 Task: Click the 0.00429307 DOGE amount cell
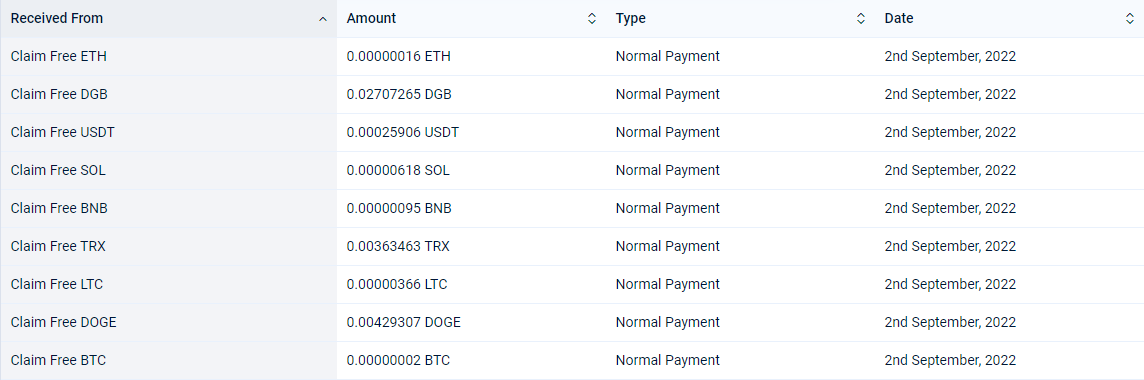403,322
